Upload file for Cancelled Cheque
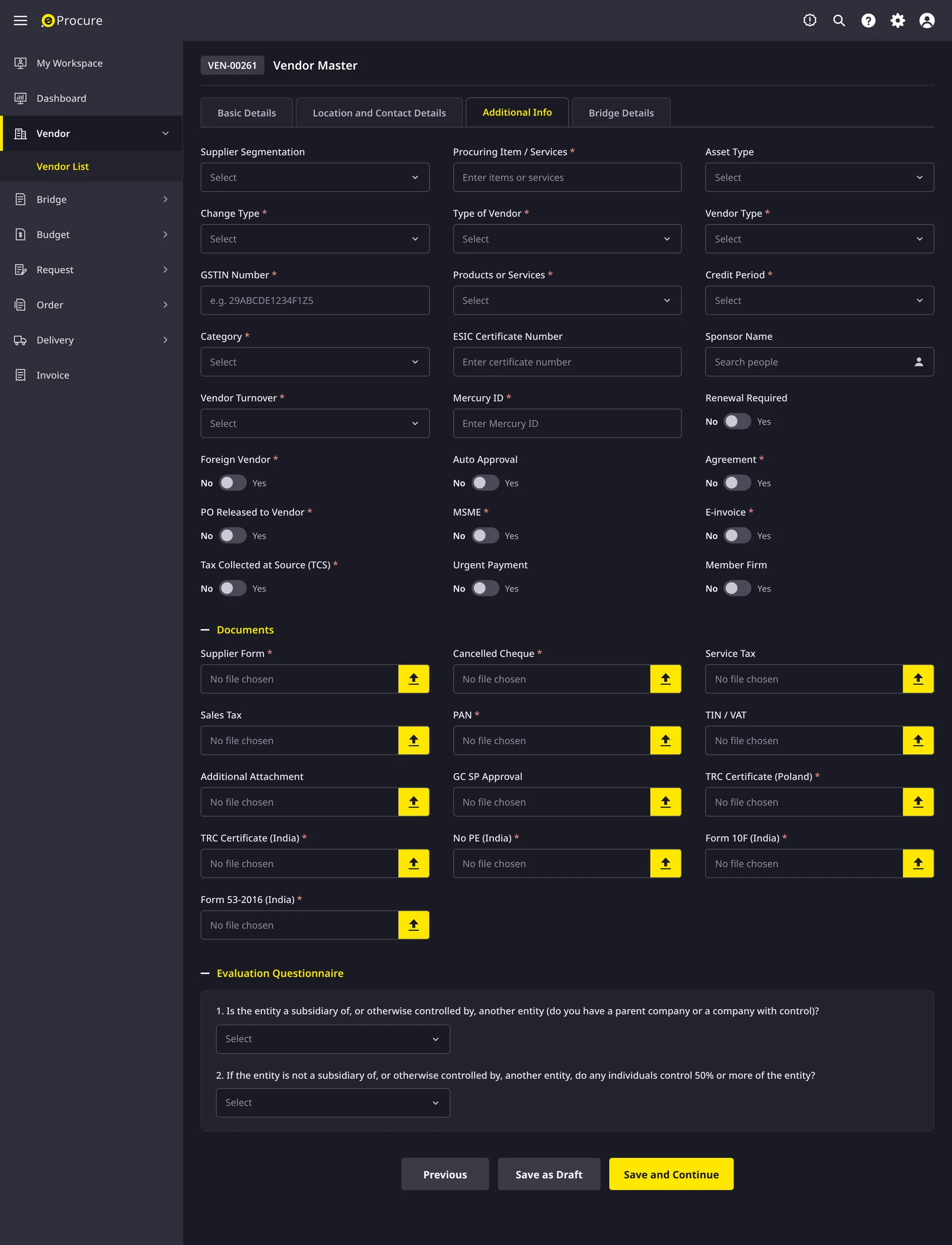The width and height of the screenshot is (952, 1245). pyautogui.click(x=665, y=679)
